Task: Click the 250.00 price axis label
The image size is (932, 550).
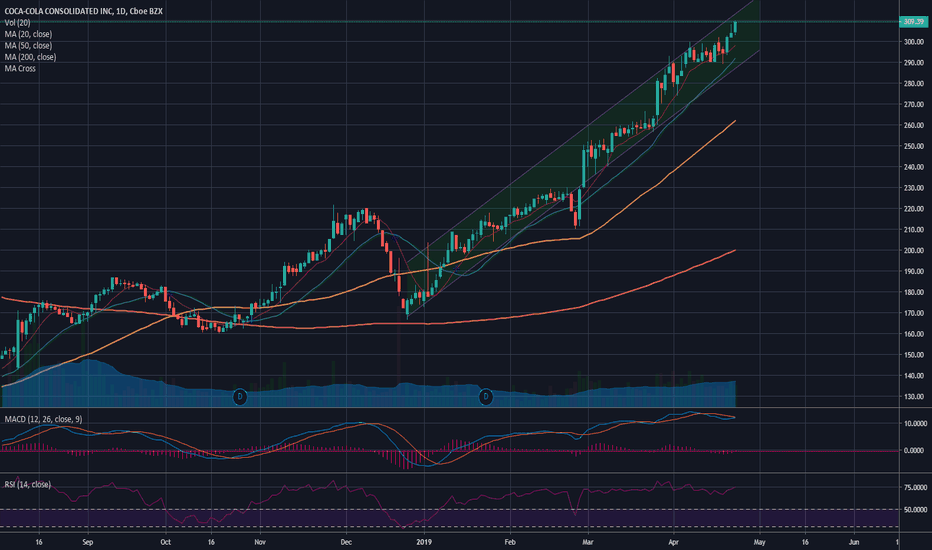Action: (x=914, y=146)
